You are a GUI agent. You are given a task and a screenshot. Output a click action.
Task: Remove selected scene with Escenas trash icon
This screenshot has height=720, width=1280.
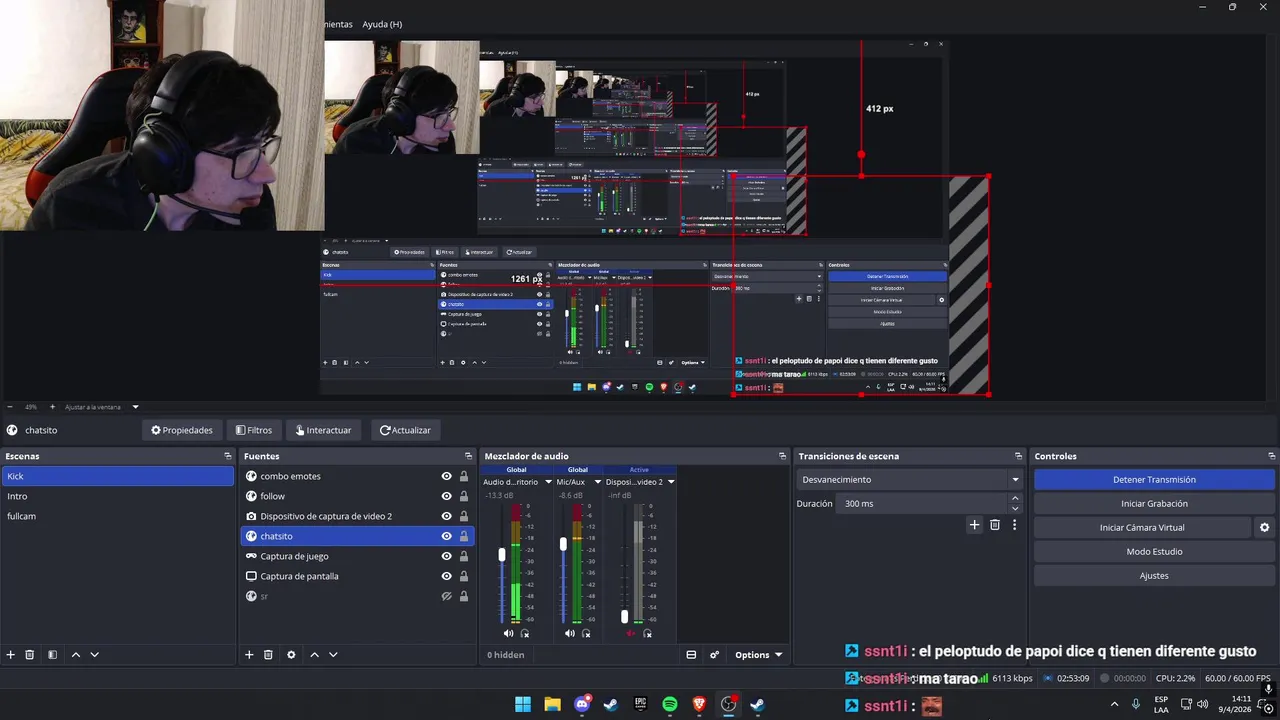(x=30, y=655)
